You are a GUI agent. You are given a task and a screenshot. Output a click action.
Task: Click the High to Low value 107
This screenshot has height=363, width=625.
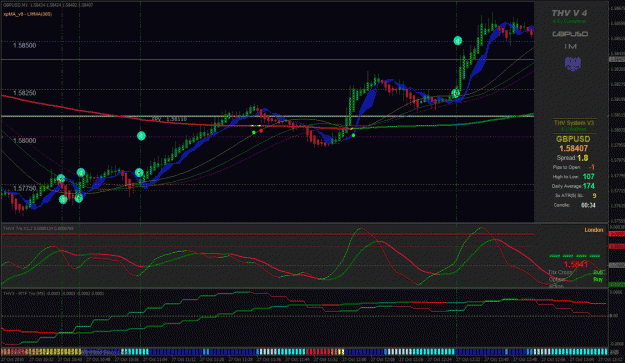coord(589,177)
